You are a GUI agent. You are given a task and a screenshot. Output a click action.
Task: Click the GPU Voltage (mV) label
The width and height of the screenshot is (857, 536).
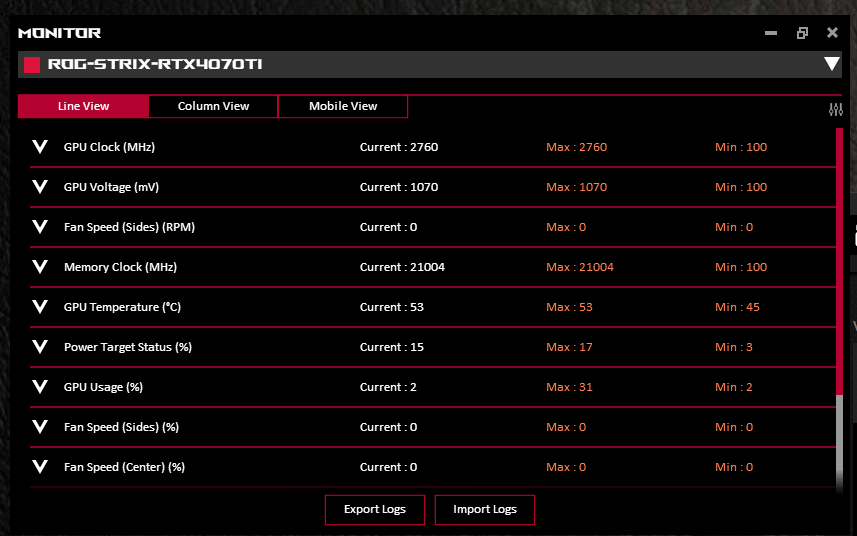[x=111, y=187]
